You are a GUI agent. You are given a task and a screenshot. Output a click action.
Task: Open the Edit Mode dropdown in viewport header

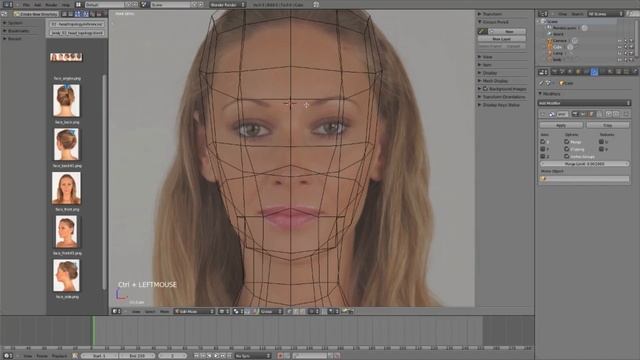(x=194, y=311)
